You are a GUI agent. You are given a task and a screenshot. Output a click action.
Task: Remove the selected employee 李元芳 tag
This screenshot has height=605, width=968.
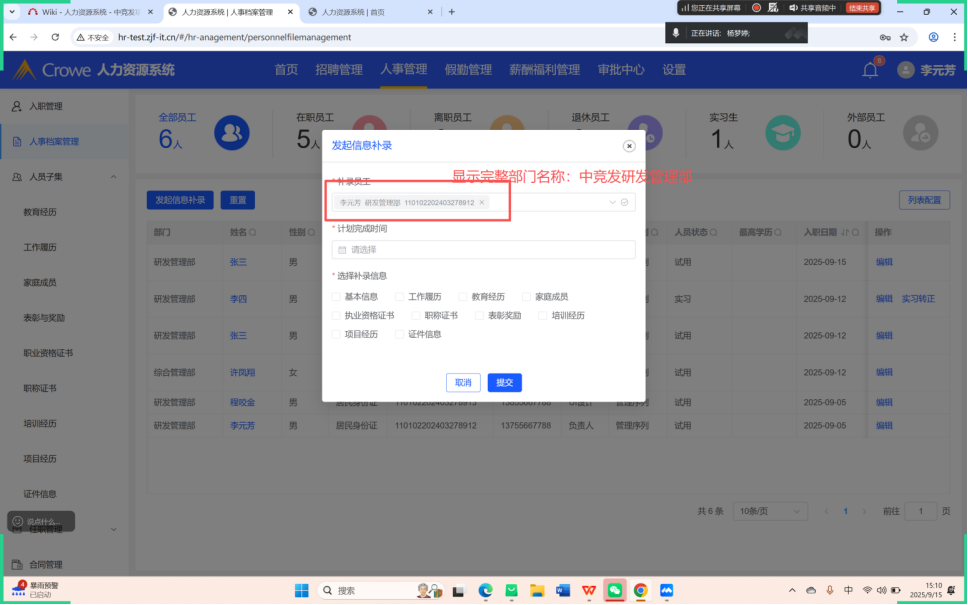pos(482,202)
